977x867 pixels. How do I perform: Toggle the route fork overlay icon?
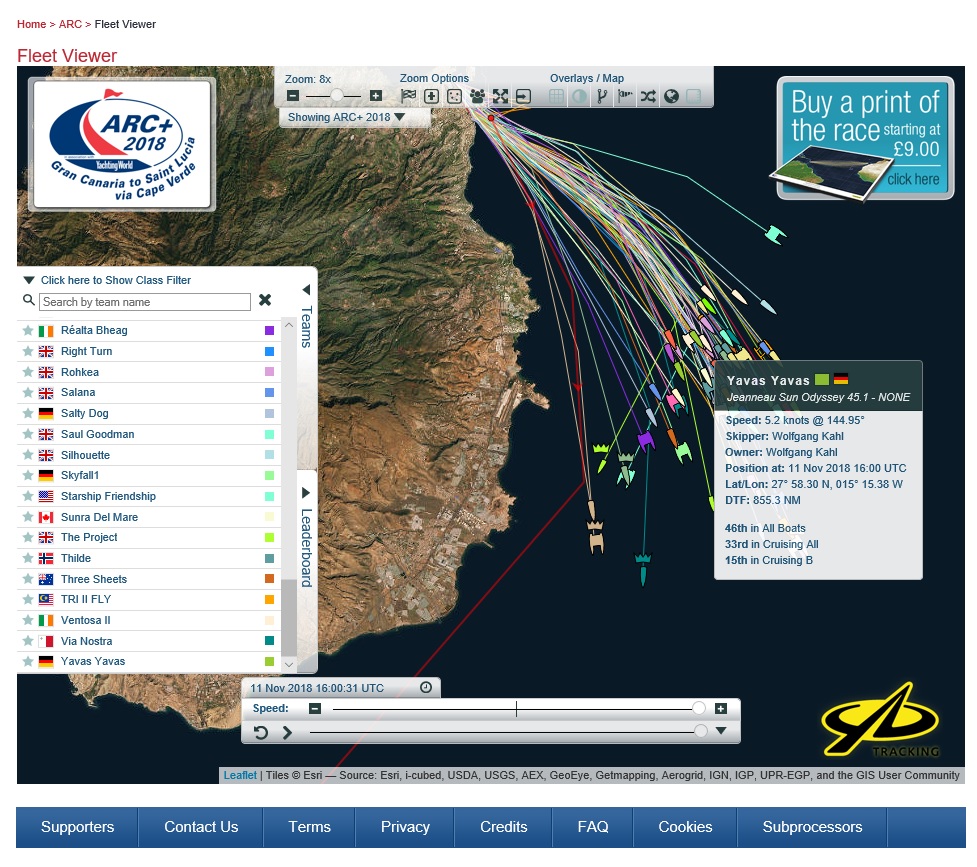[x=602, y=96]
